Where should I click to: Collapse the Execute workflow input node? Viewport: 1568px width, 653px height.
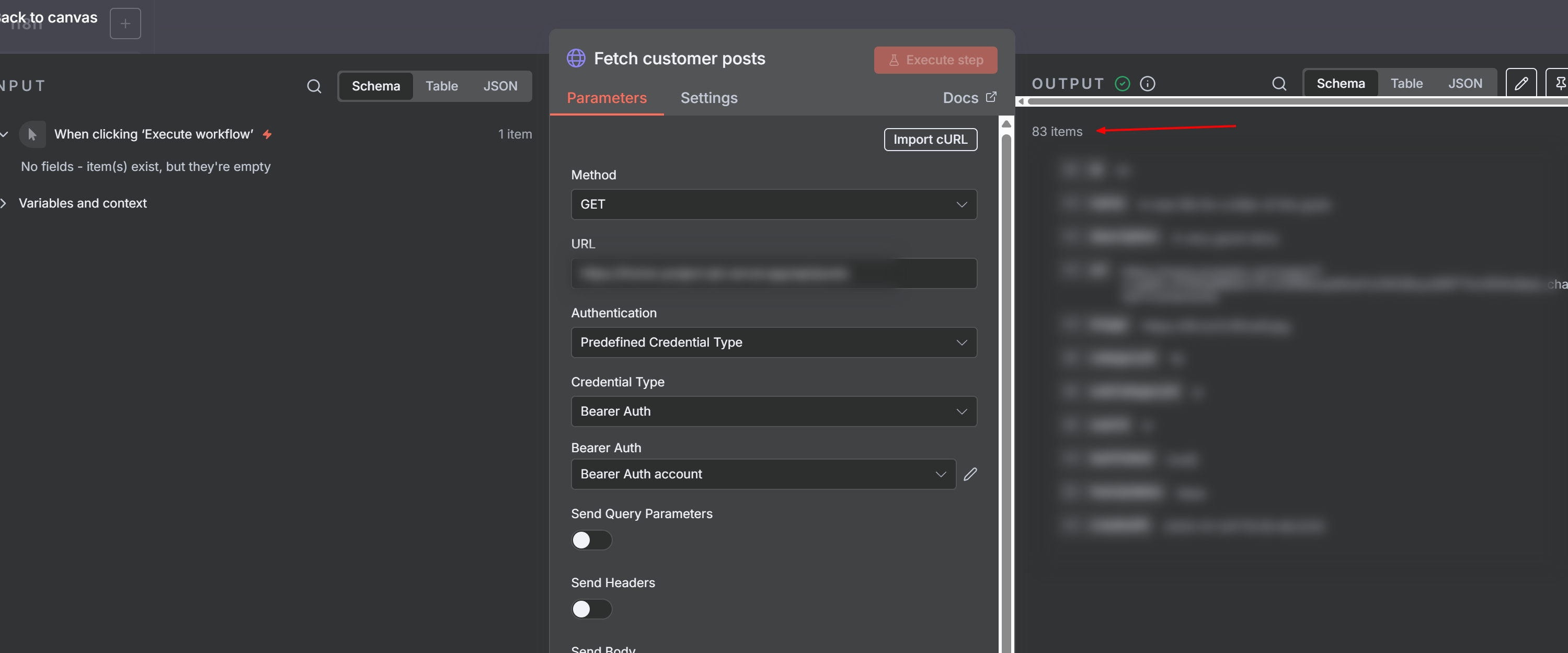tap(4, 134)
